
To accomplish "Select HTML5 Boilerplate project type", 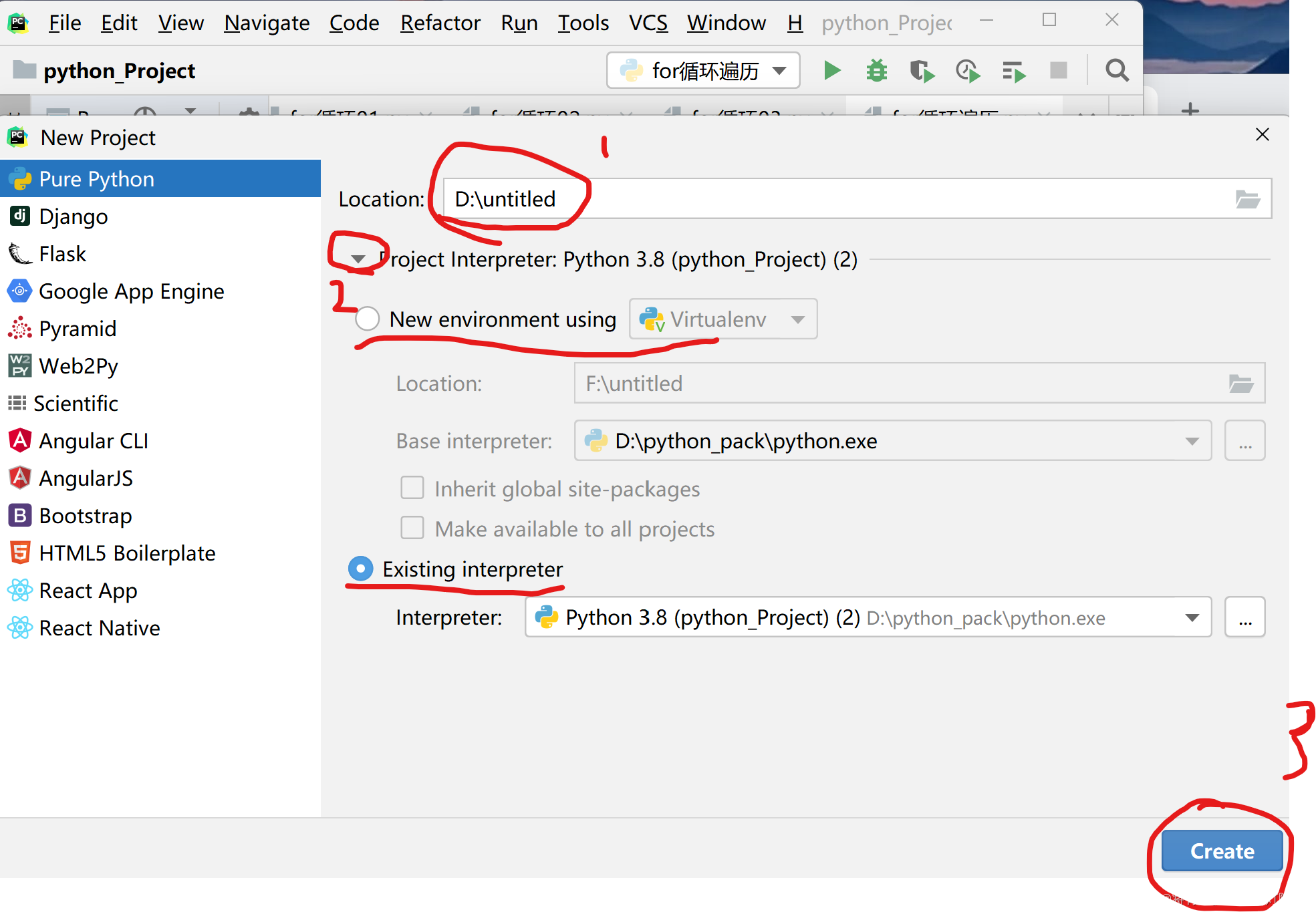I will 160,553.
